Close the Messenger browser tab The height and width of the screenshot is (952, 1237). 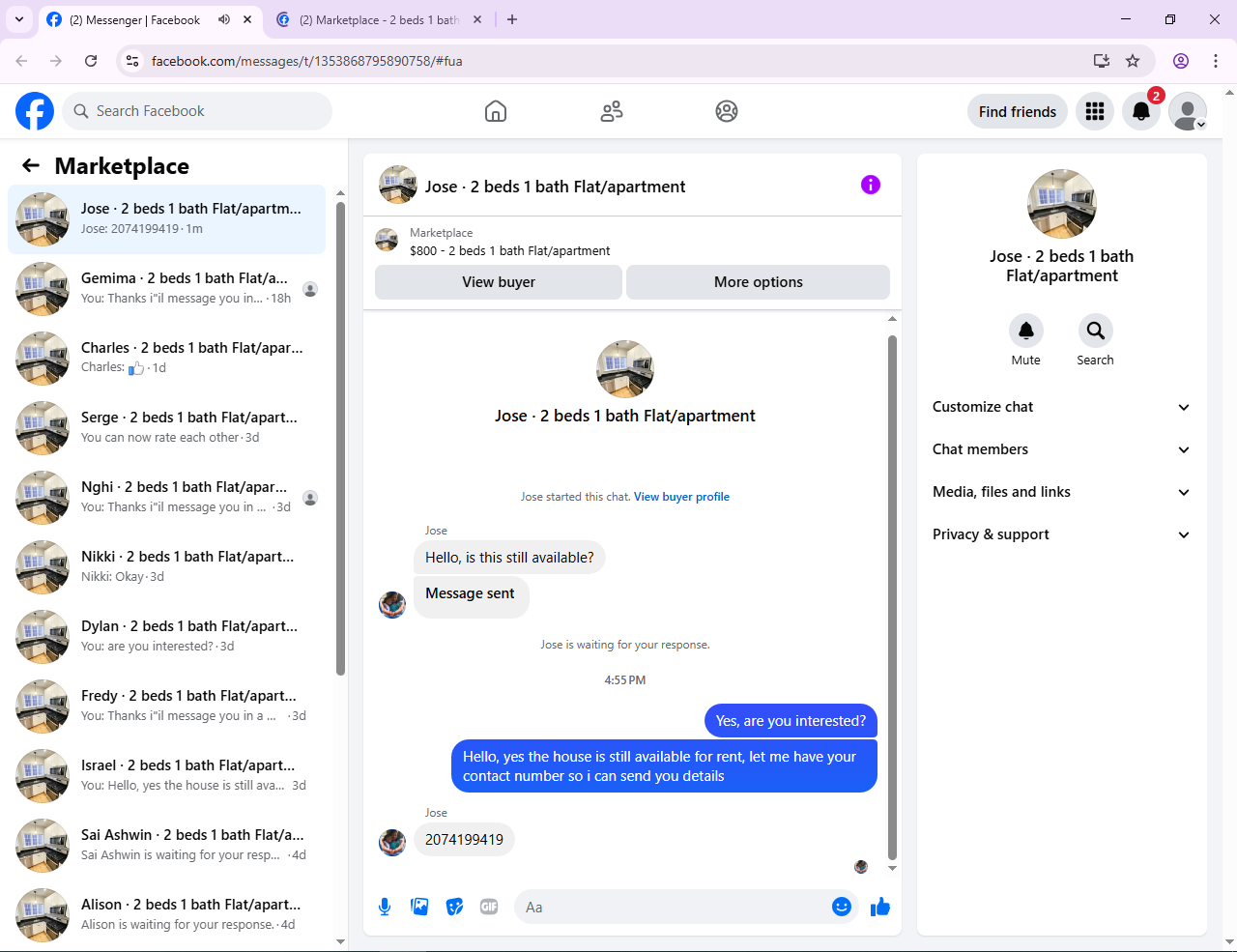(247, 19)
